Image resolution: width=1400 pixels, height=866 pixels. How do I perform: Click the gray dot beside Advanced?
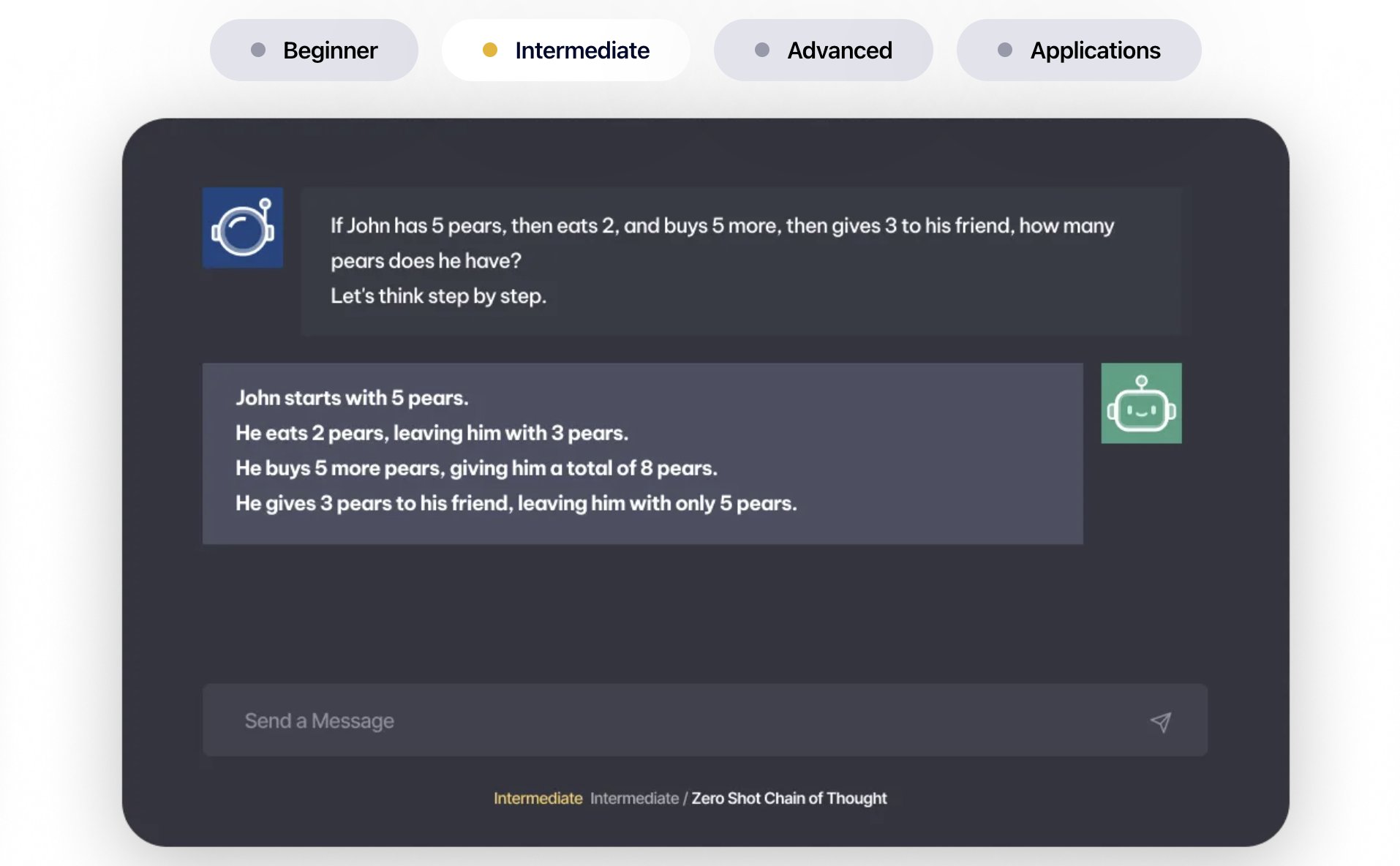tap(762, 50)
